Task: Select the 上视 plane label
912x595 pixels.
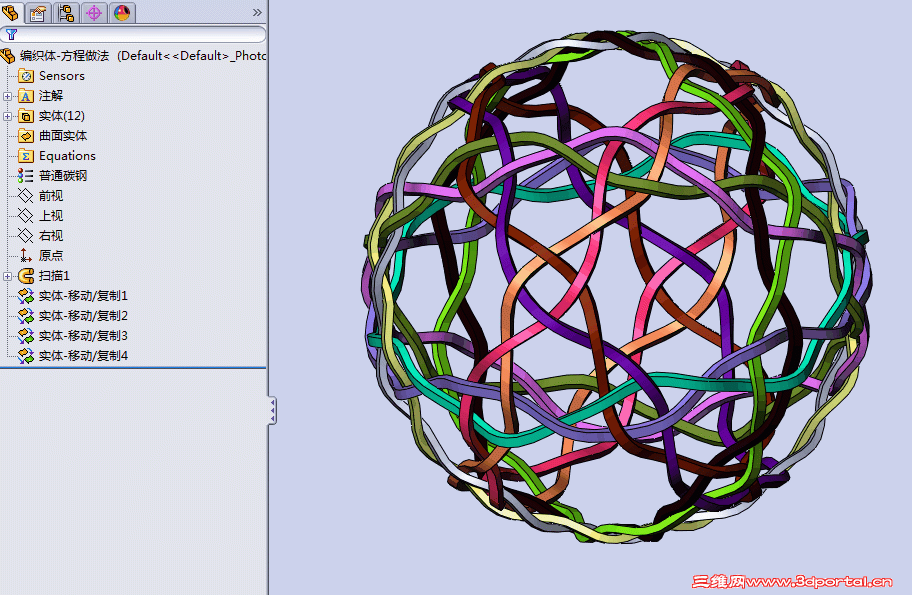Action: click(x=51, y=216)
